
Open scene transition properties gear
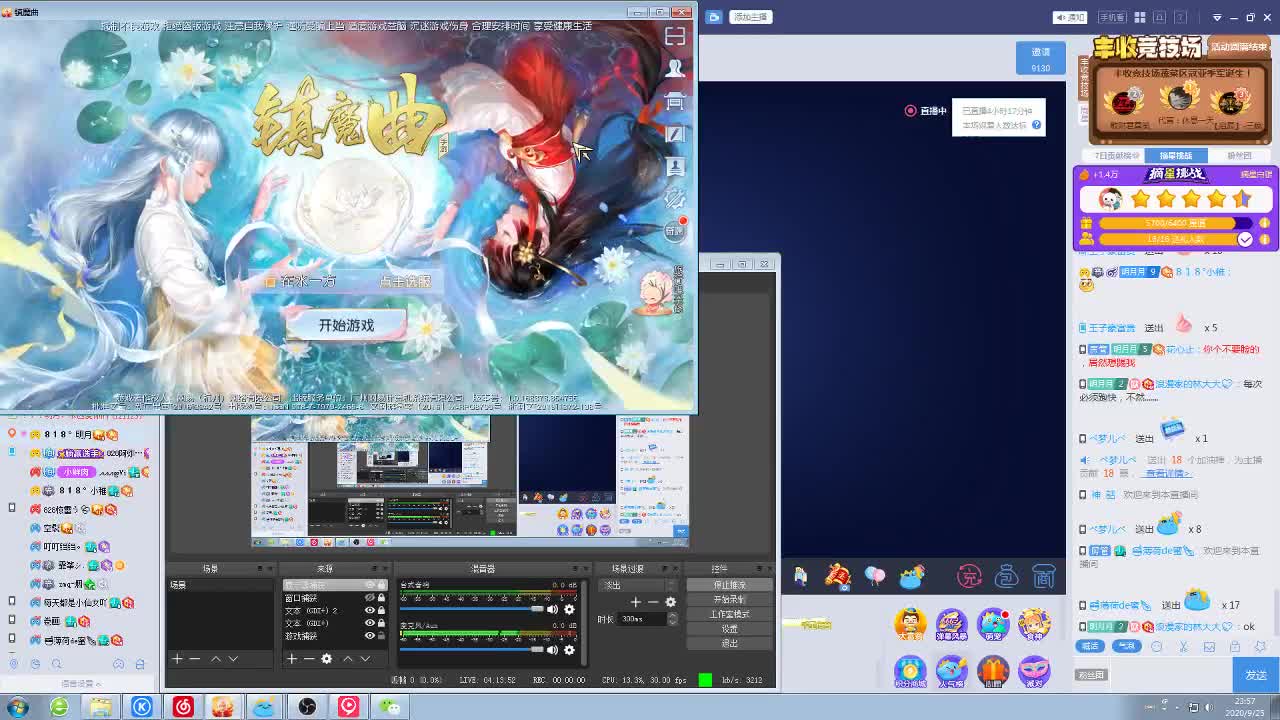pyautogui.click(x=670, y=602)
